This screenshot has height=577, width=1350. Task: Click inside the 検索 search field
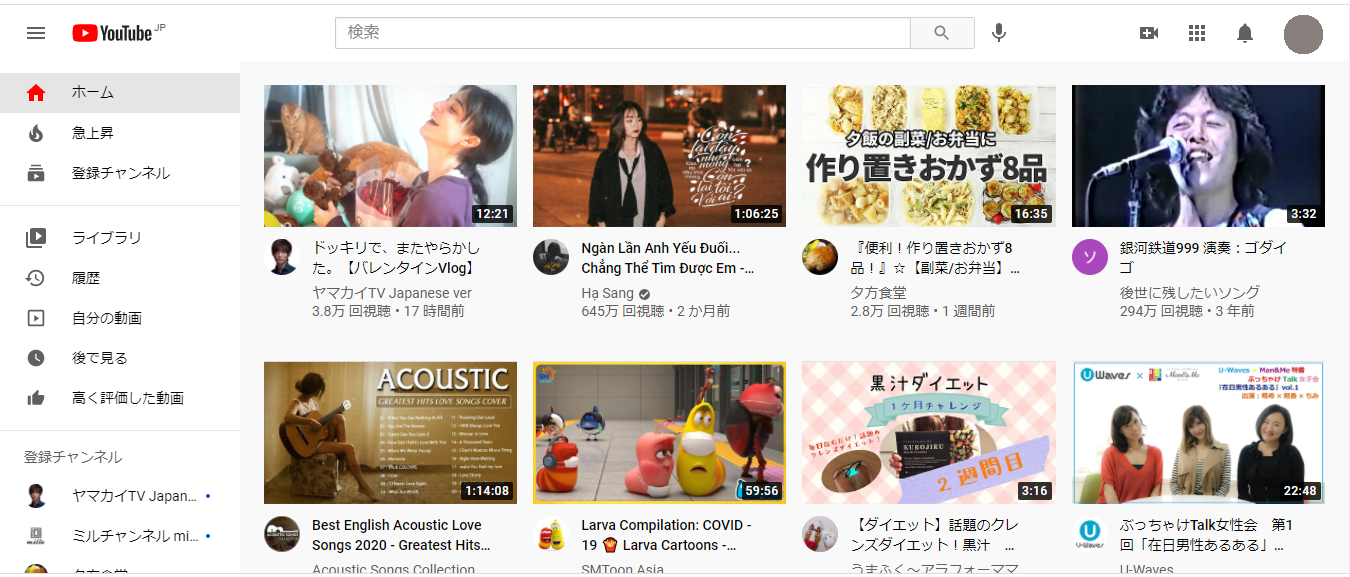pos(622,33)
